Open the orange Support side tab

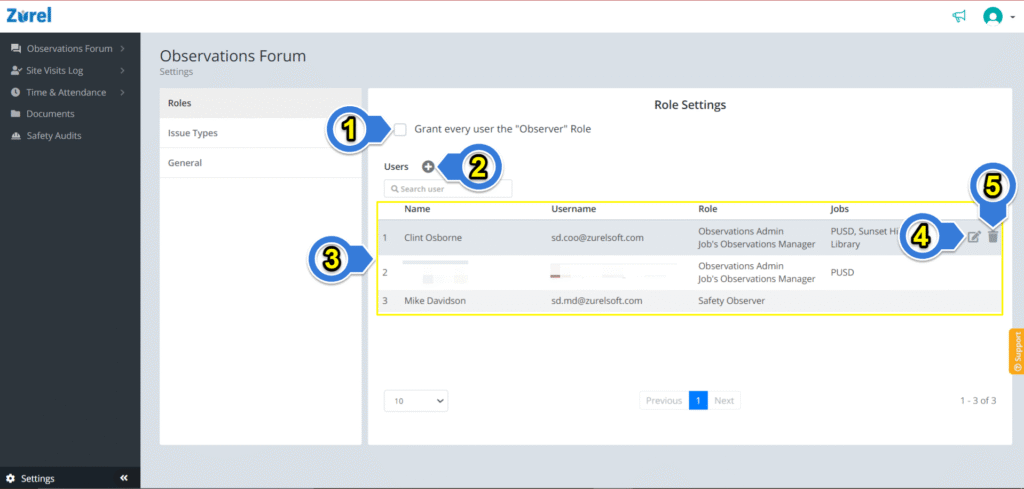(x=1016, y=351)
